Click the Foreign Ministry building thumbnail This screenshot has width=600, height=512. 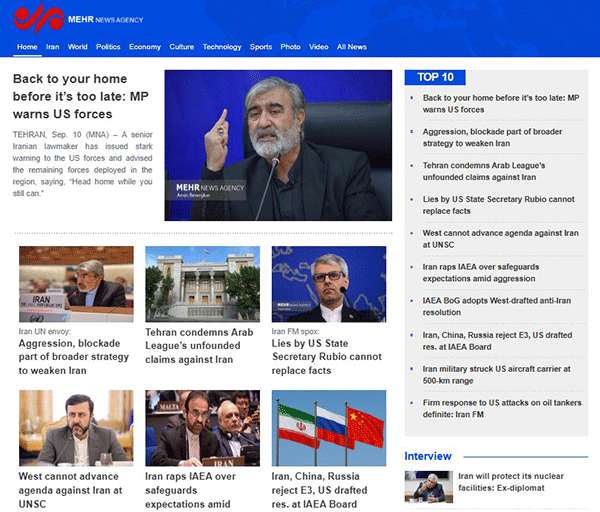[x=202, y=284]
